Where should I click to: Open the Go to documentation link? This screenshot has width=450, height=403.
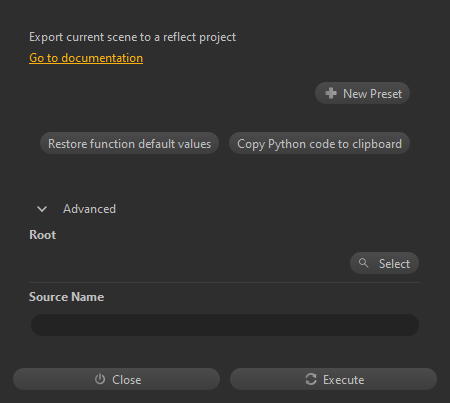tap(86, 58)
